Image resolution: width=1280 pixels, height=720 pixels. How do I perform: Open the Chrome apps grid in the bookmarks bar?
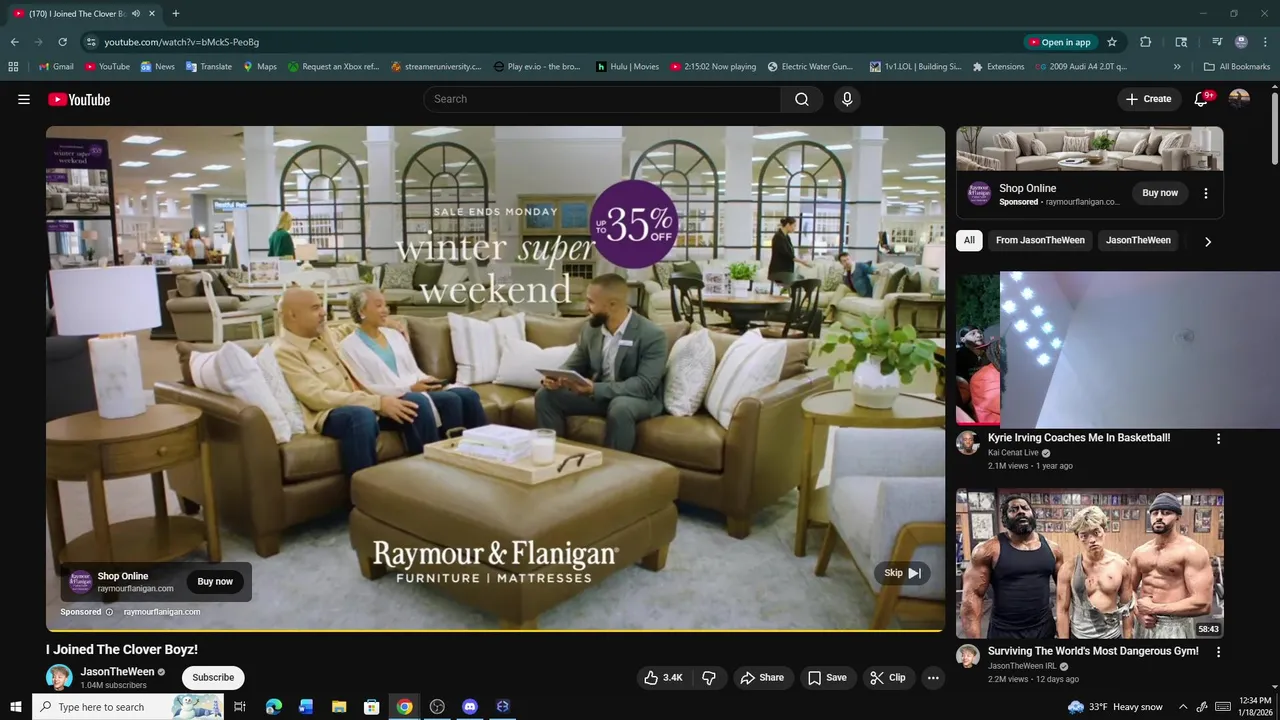tap(13, 67)
